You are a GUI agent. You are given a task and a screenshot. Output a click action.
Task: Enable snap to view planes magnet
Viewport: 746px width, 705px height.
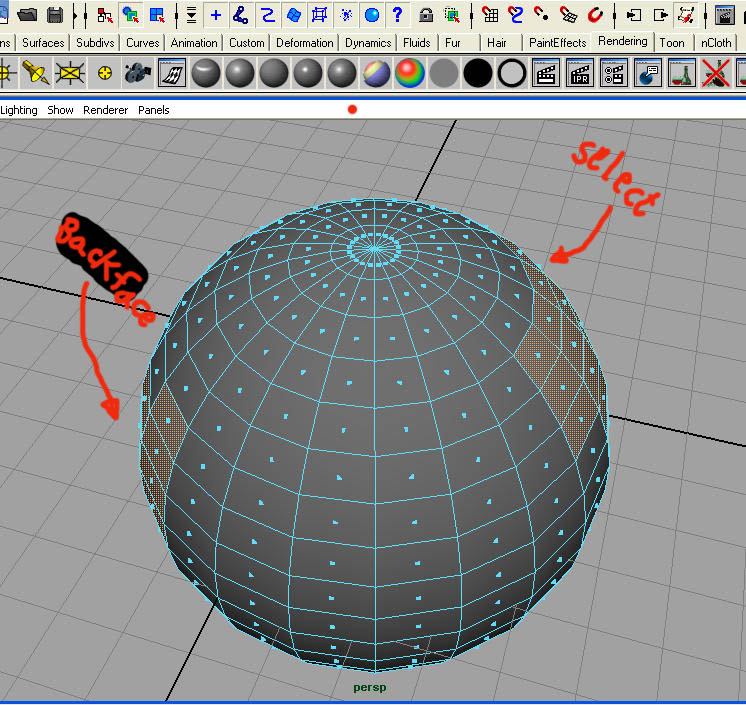(x=568, y=15)
